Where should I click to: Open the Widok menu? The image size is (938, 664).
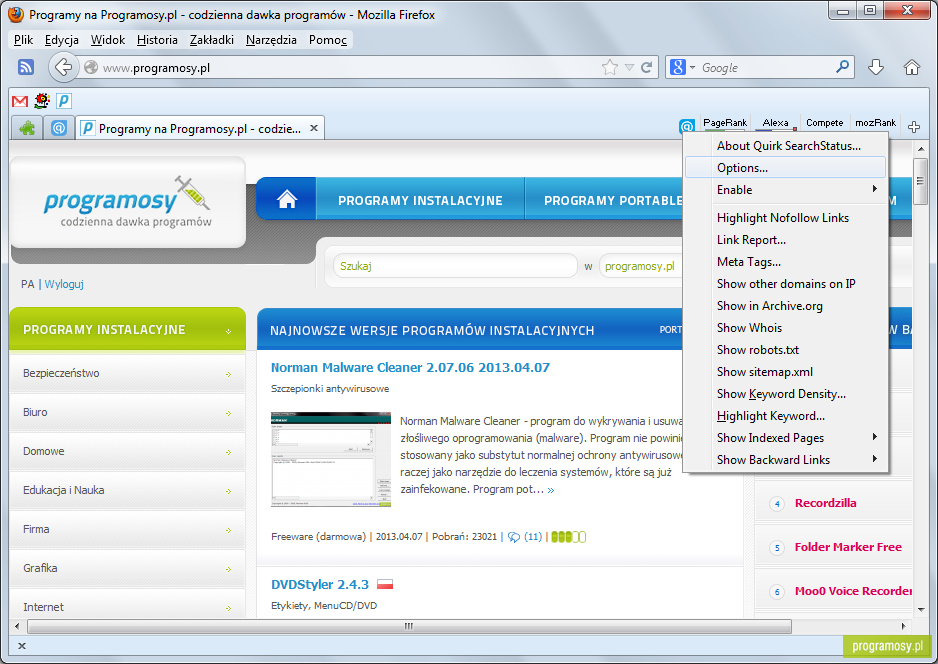(108, 39)
